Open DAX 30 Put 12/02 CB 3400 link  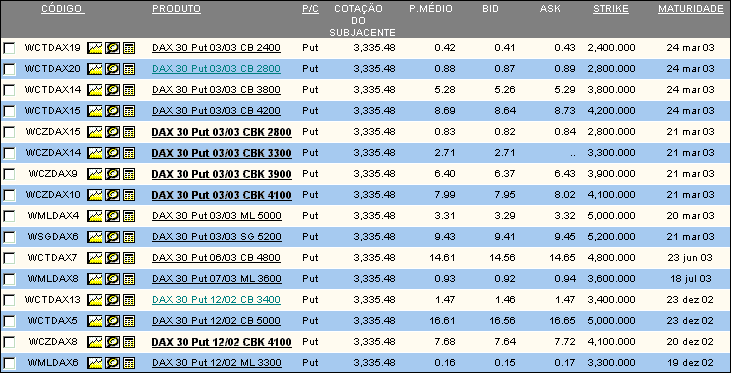click(216, 300)
